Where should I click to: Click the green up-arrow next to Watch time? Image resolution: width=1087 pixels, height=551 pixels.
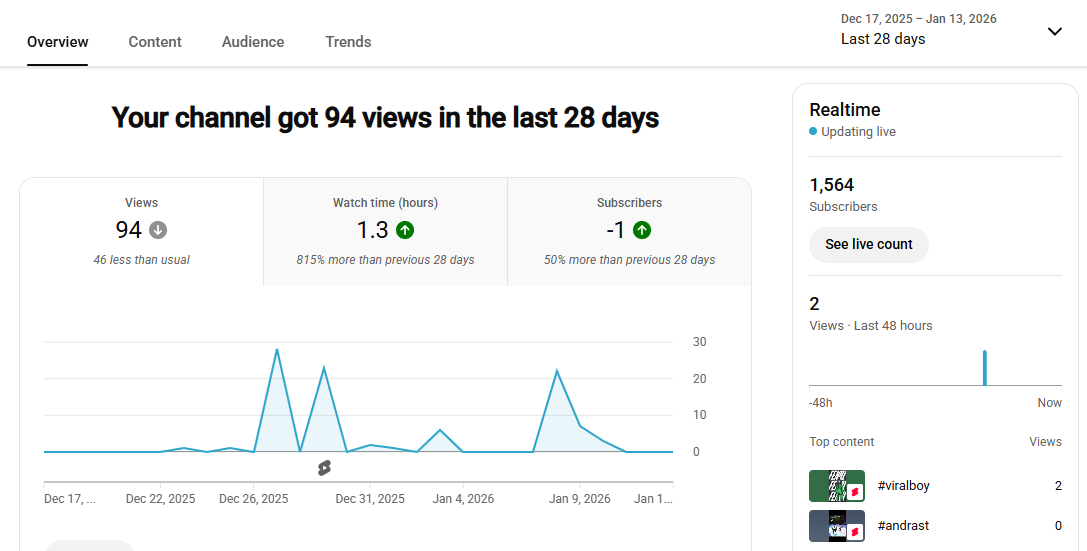[x=405, y=230]
